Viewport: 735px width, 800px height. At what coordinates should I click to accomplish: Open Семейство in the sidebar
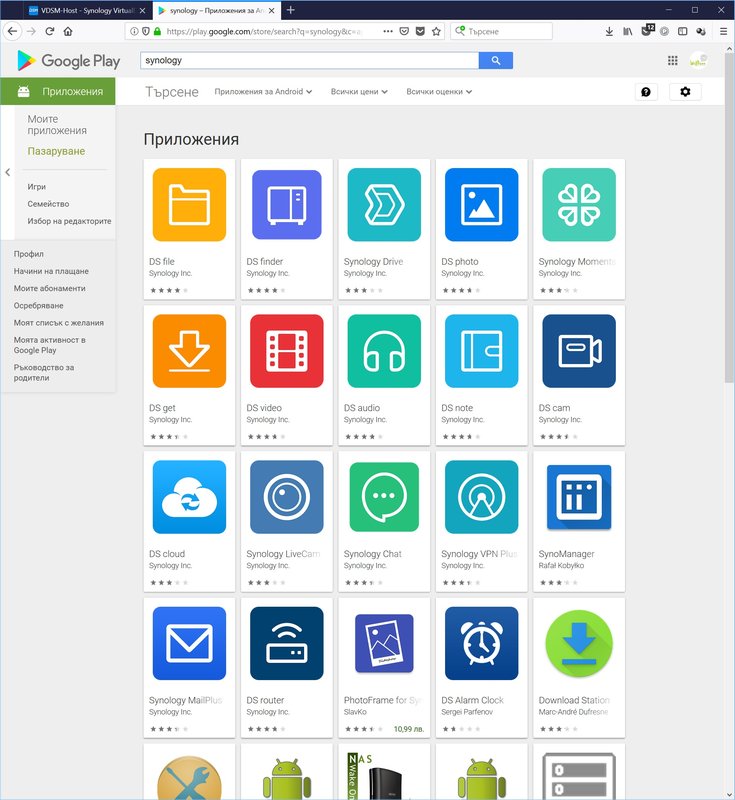pos(48,204)
